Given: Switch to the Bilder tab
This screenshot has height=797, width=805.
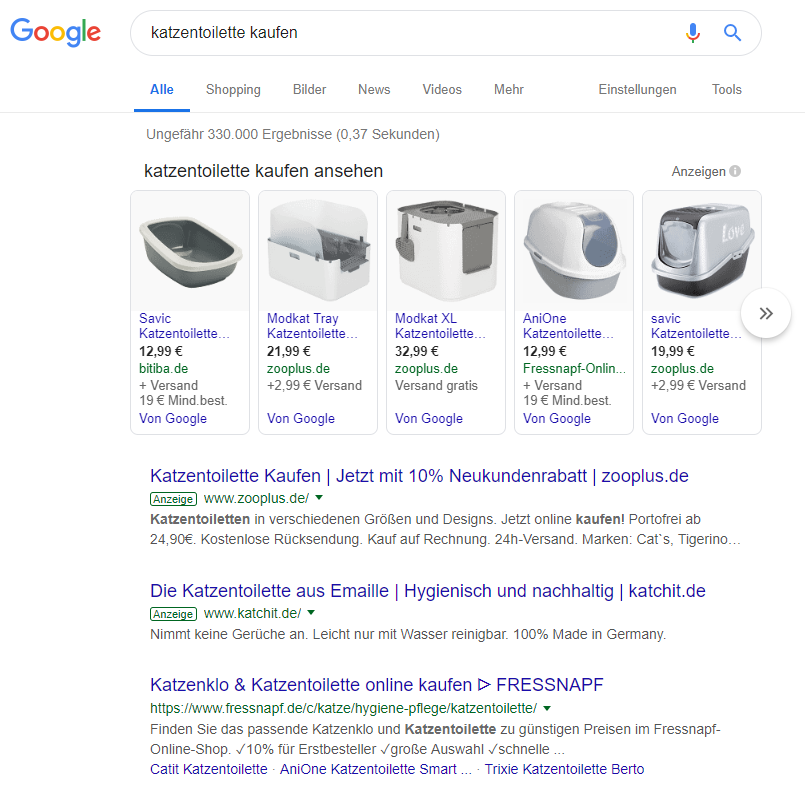Looking at the screenshot, I should point(309,90).
